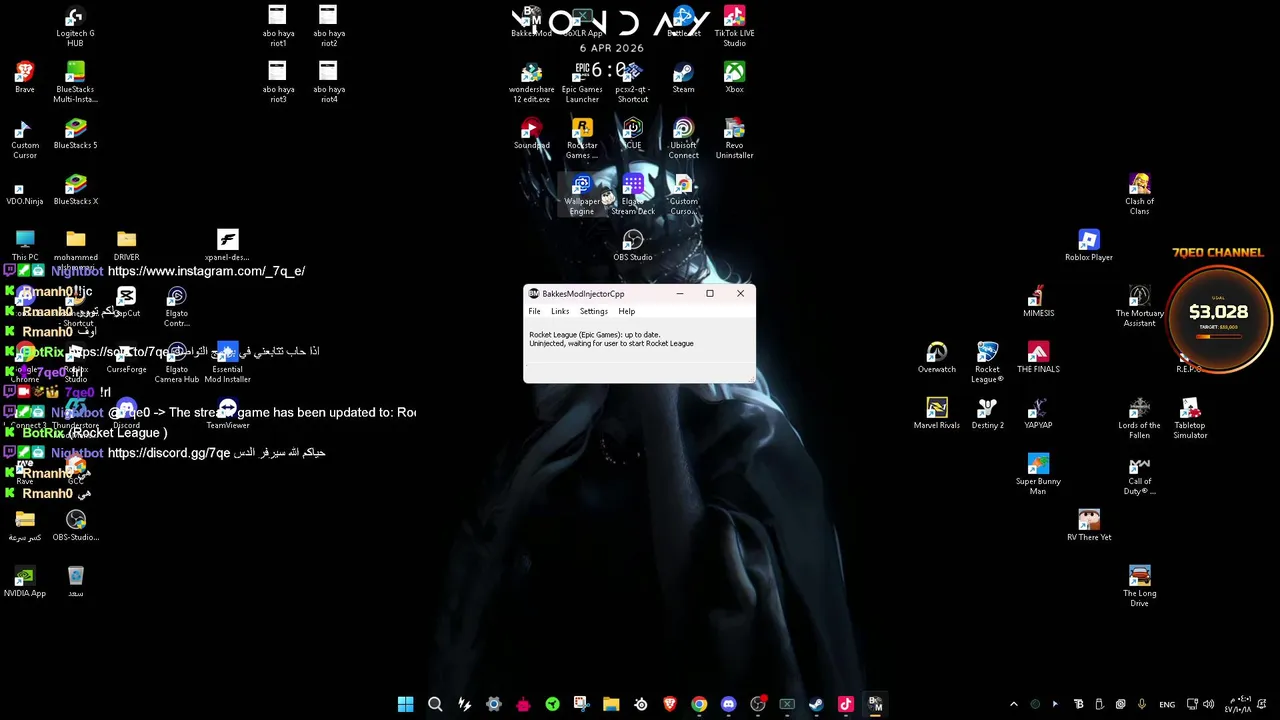
Task: Select the BlueStacks 5 desktop icon
Action: point(75,134)
